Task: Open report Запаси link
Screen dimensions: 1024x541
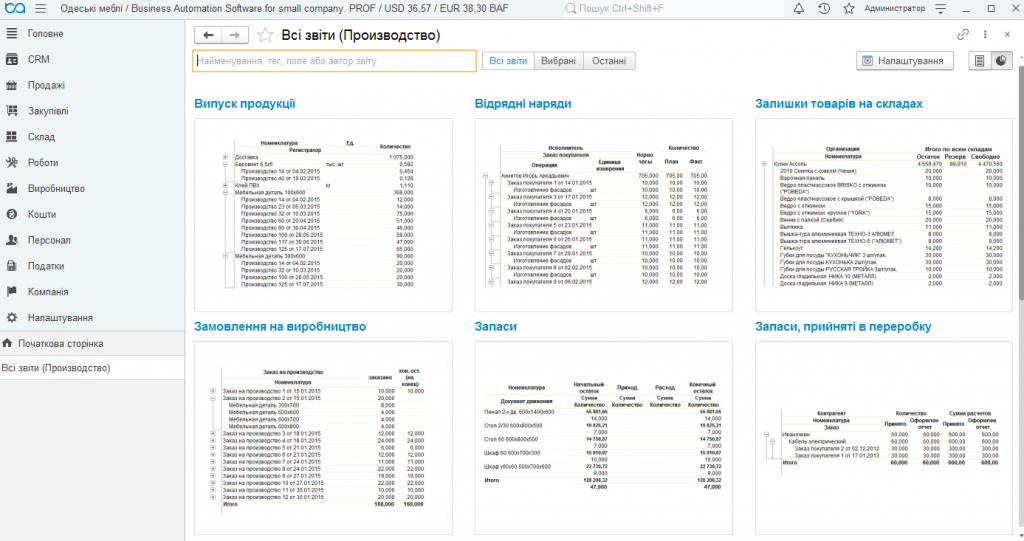Action: pyautogui.click(x=496, y=326)
